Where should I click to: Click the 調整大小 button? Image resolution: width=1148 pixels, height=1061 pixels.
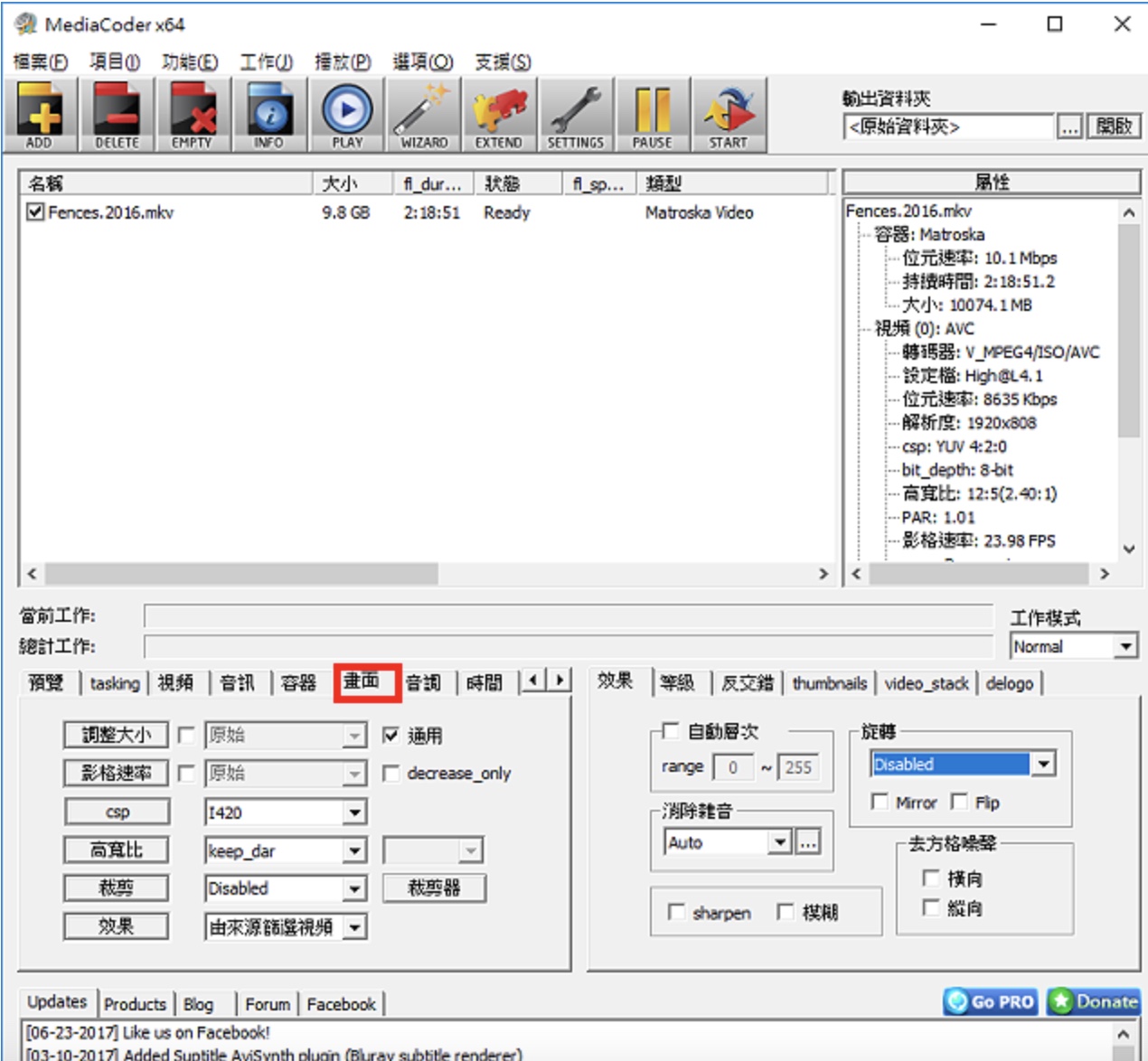(x=117, y=735)
